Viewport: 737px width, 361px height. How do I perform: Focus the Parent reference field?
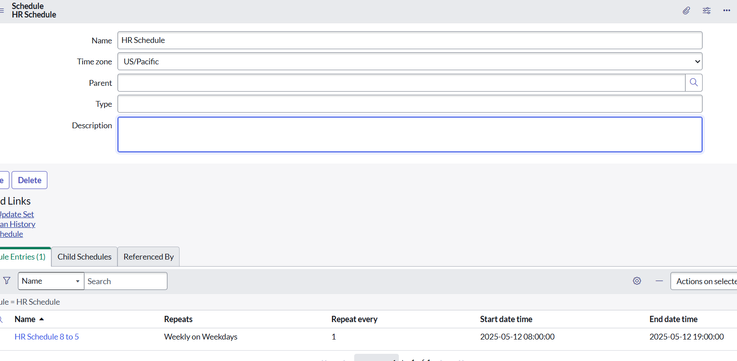(x=401, y=83)
